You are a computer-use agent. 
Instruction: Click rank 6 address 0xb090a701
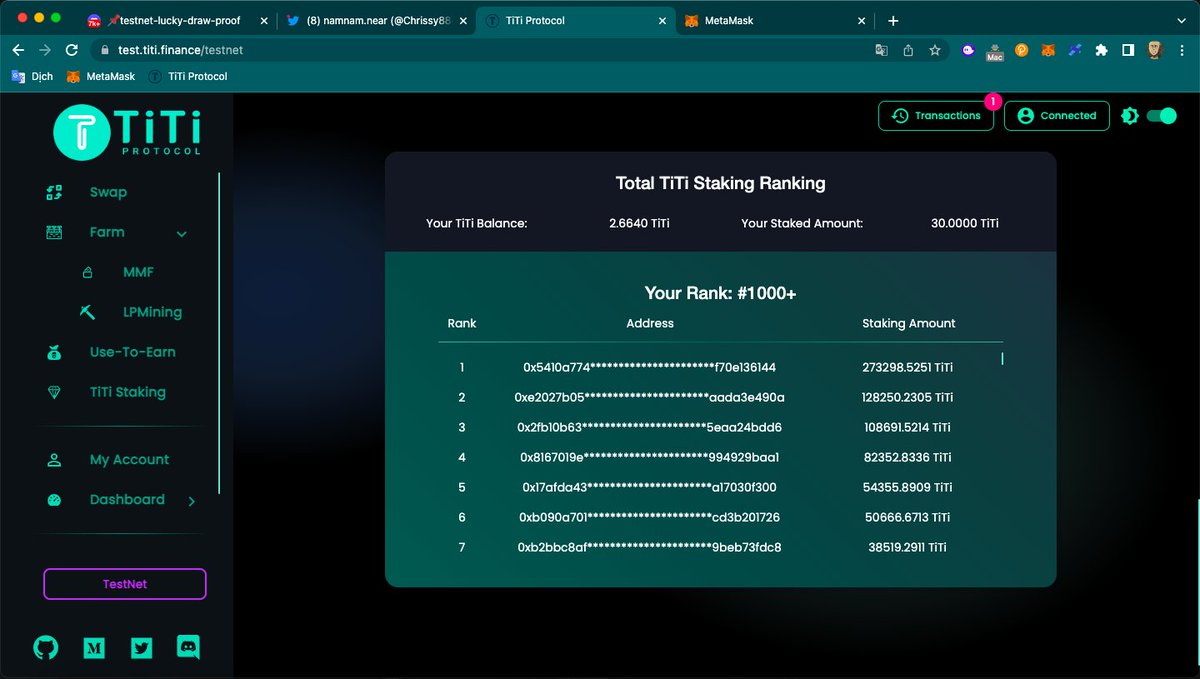click(x=649, y=517)
